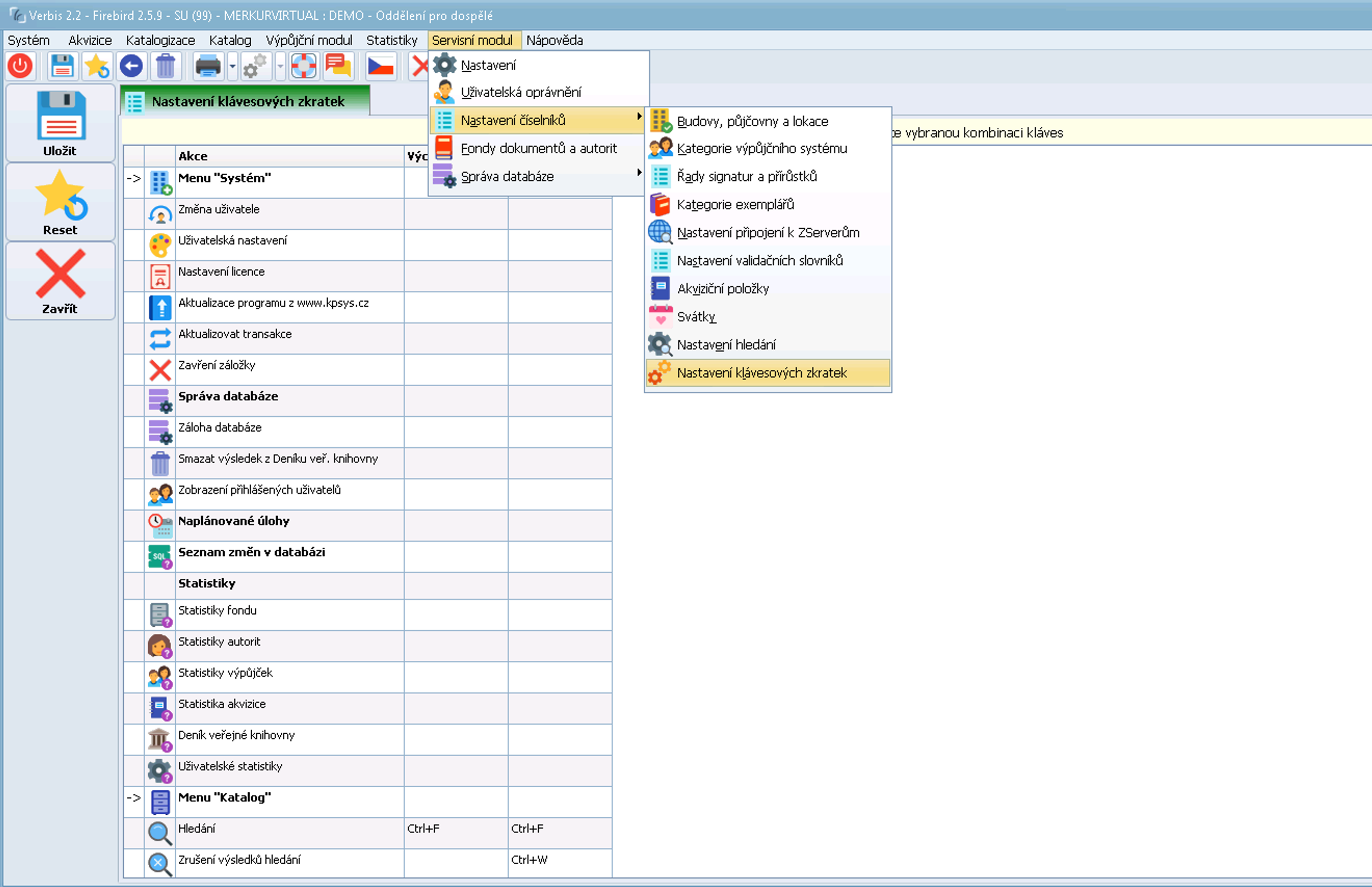Click the chat bubbles icon in the toolbar

coord(338,66)
